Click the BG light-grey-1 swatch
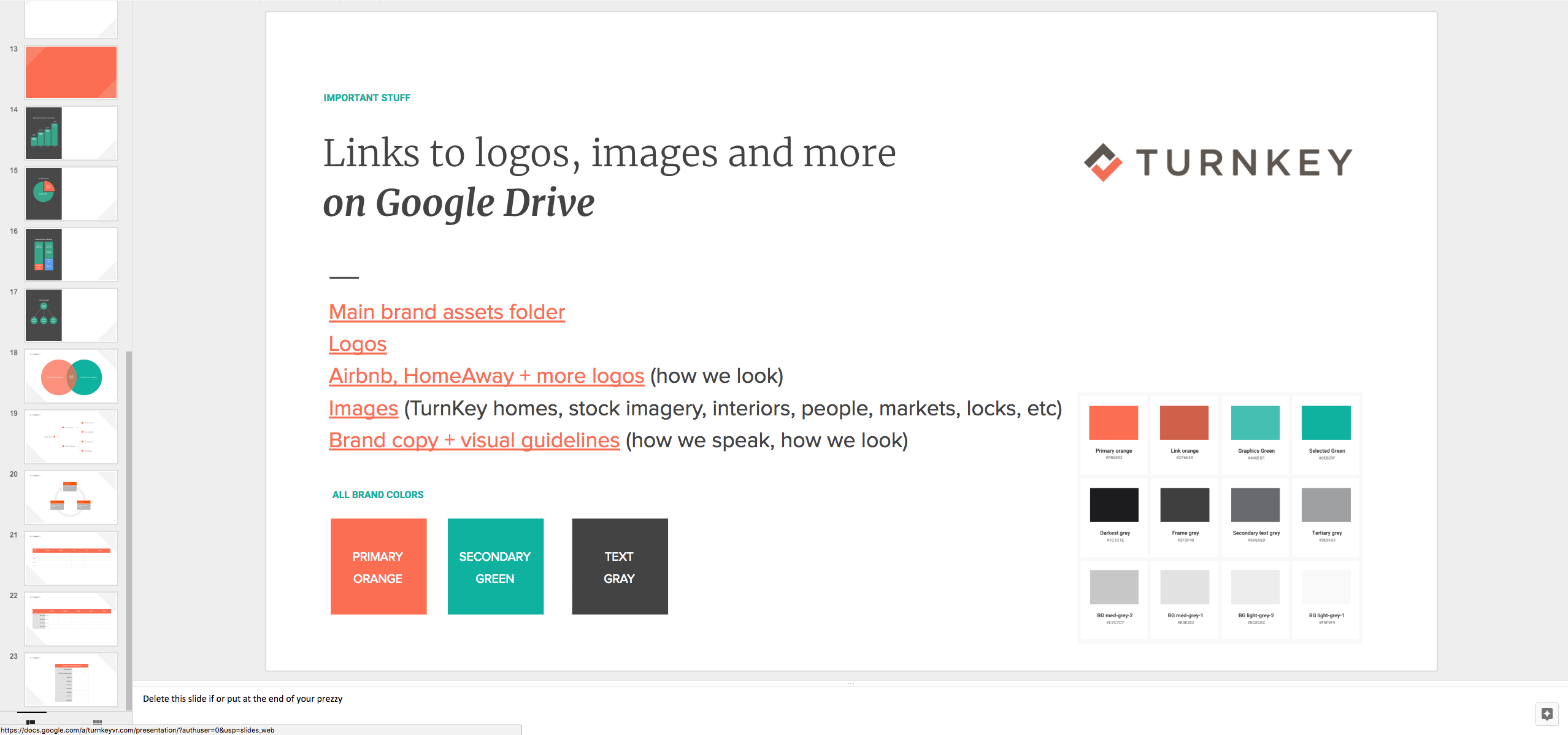This screenshot has width=1568, height=735. [x=1326, y=587]
